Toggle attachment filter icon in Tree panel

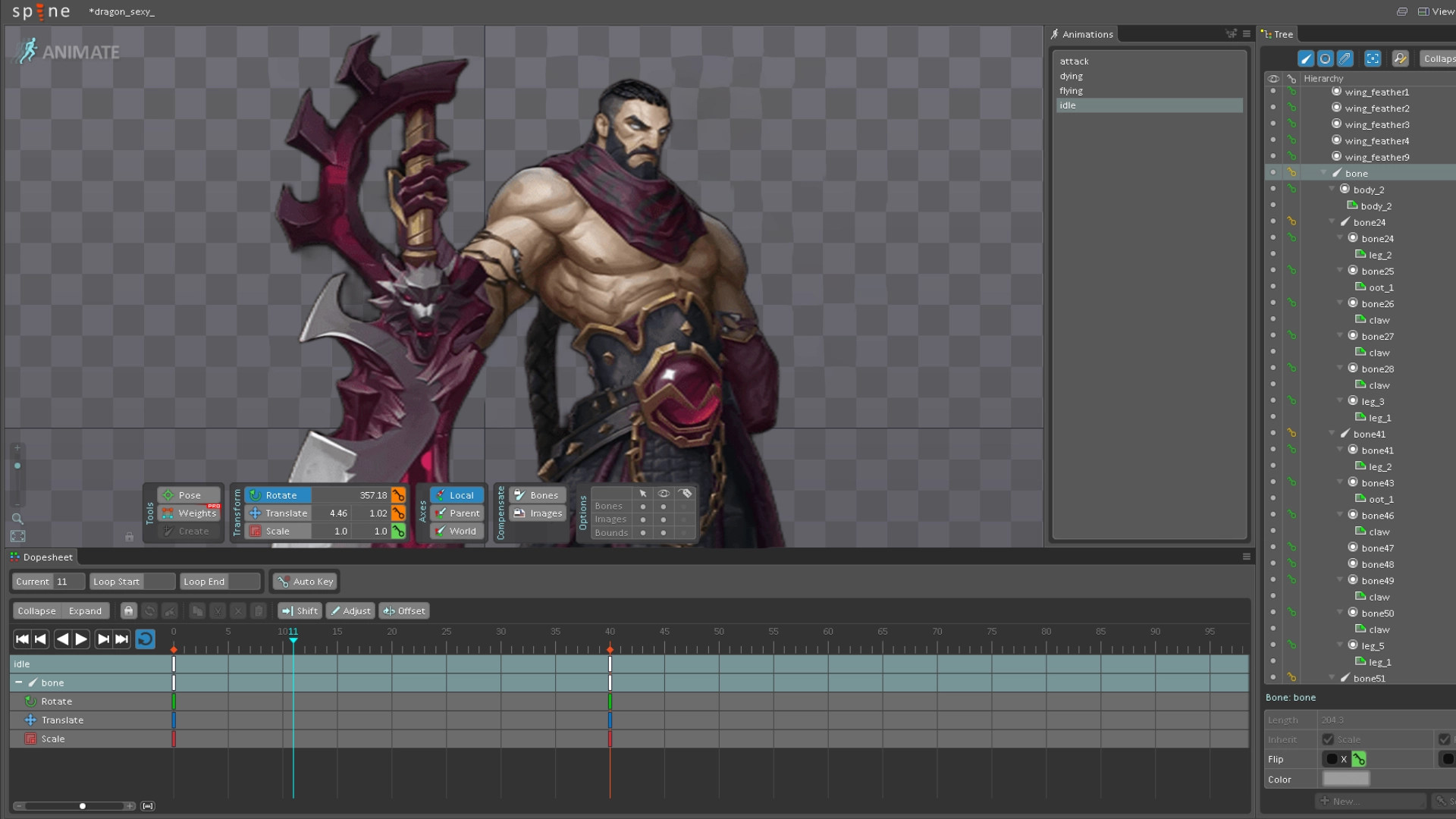tap(1345, 58)
